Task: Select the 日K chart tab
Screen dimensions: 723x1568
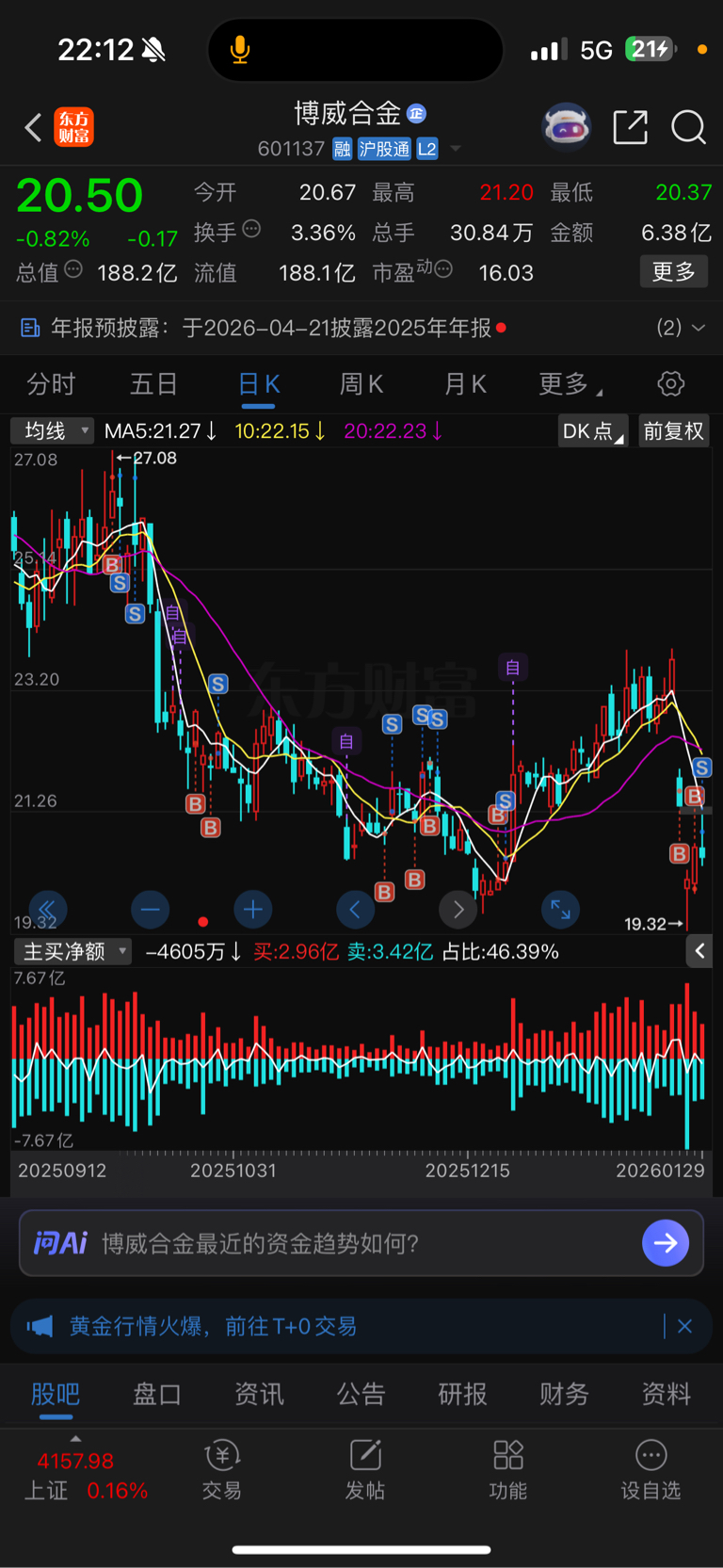Action: tap(258, 384)
